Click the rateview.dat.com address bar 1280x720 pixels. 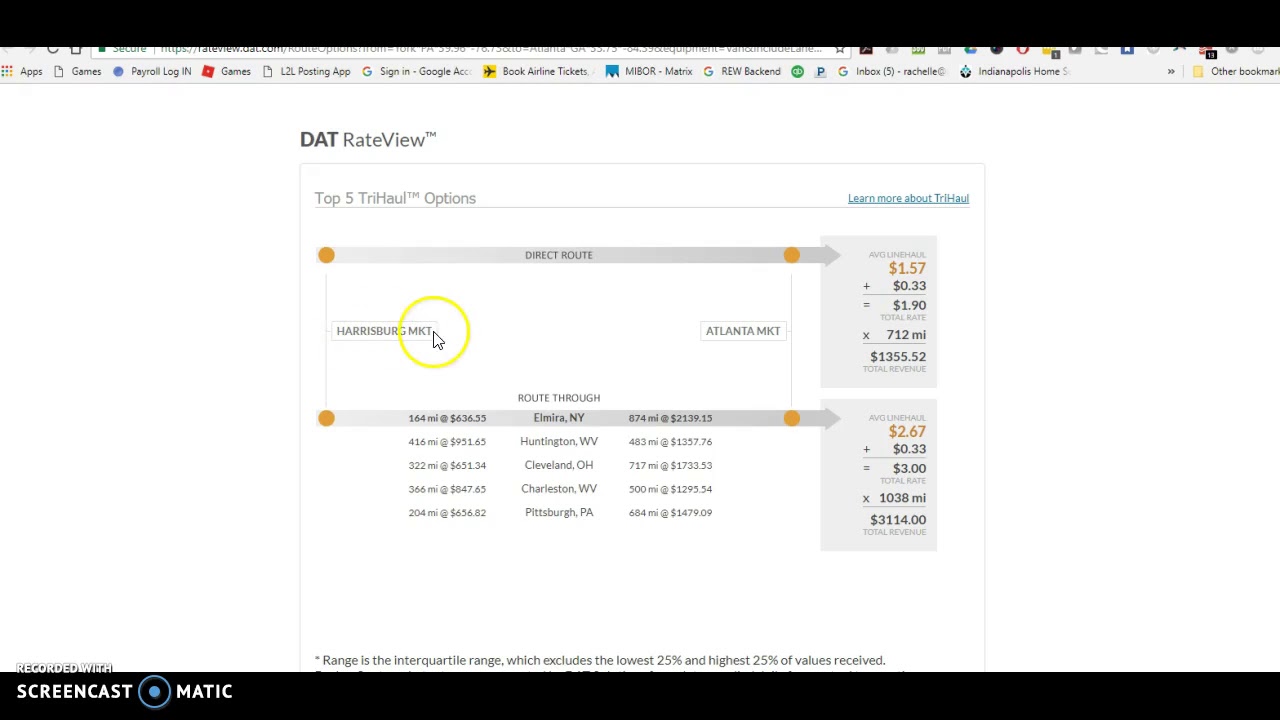click(x=490, y=48)
